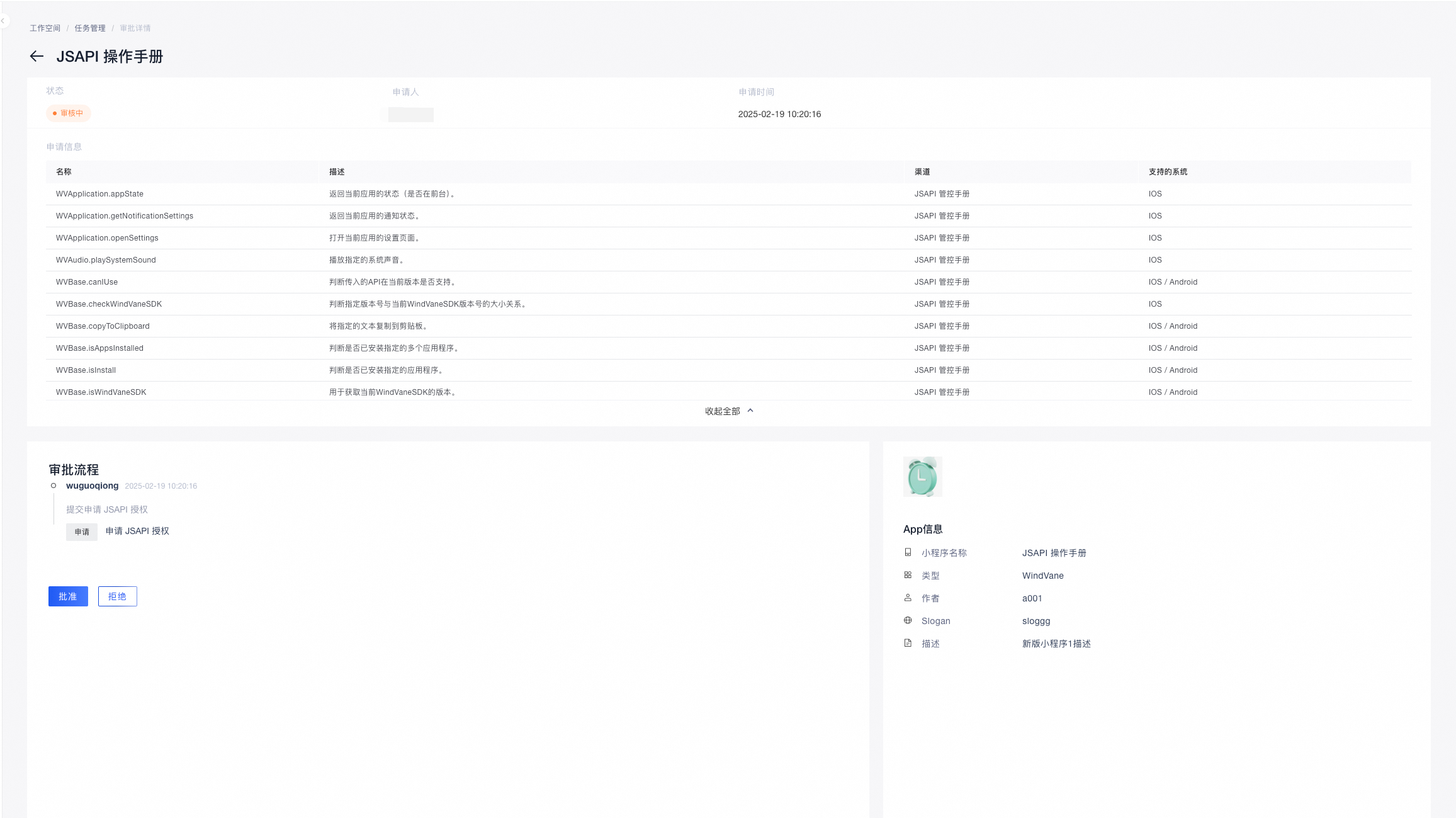Viewport: 1456px width, 818px height.
Task: Click the 小程序名称 device icon
Action: coord(908,552)
